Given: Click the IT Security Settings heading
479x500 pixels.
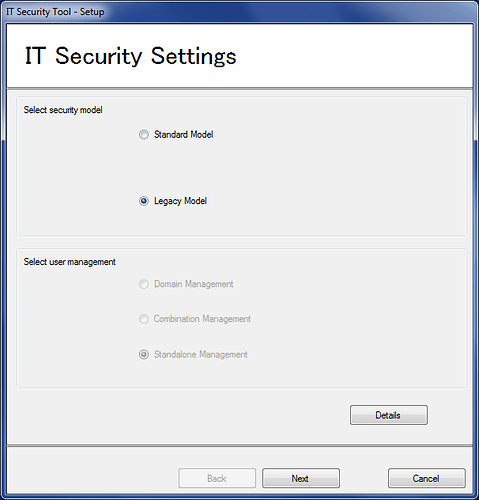Looking at the screenshot, I should pyautogui.click(x=130, y=56).
